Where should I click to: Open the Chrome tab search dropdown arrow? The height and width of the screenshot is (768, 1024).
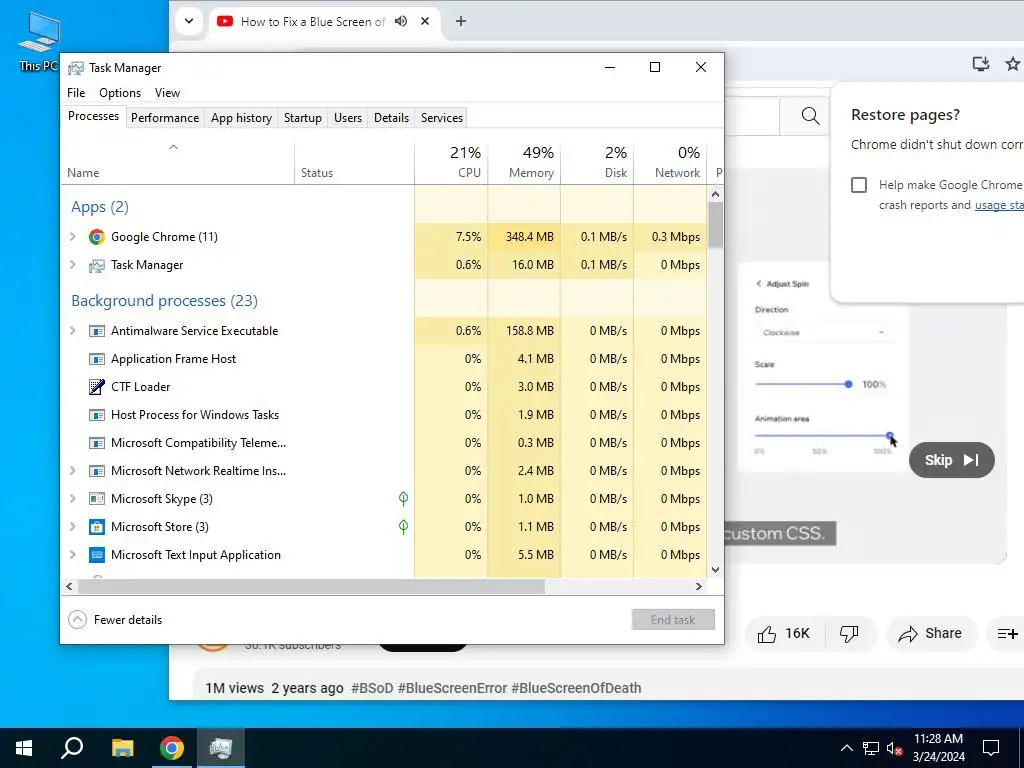[x=189, y=22]
